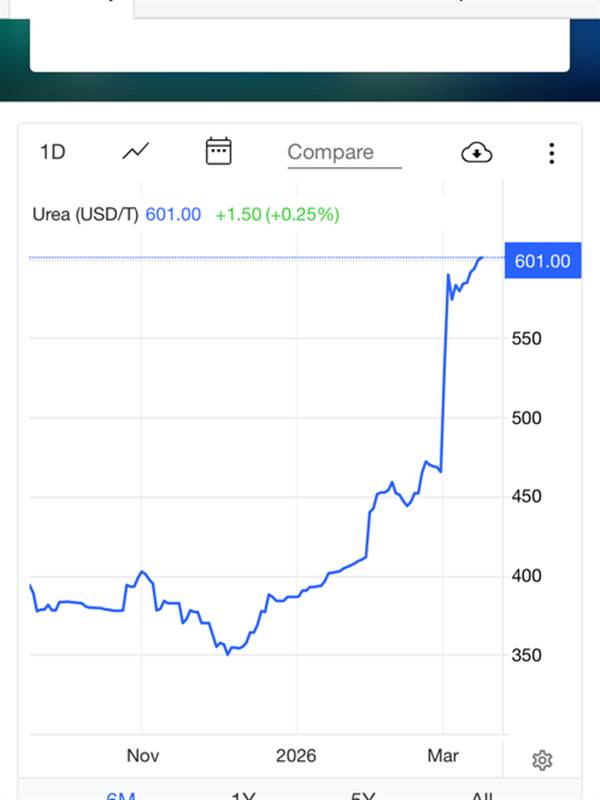Click the green +1.50 (+0.25%) change text

tap(277, 214)
